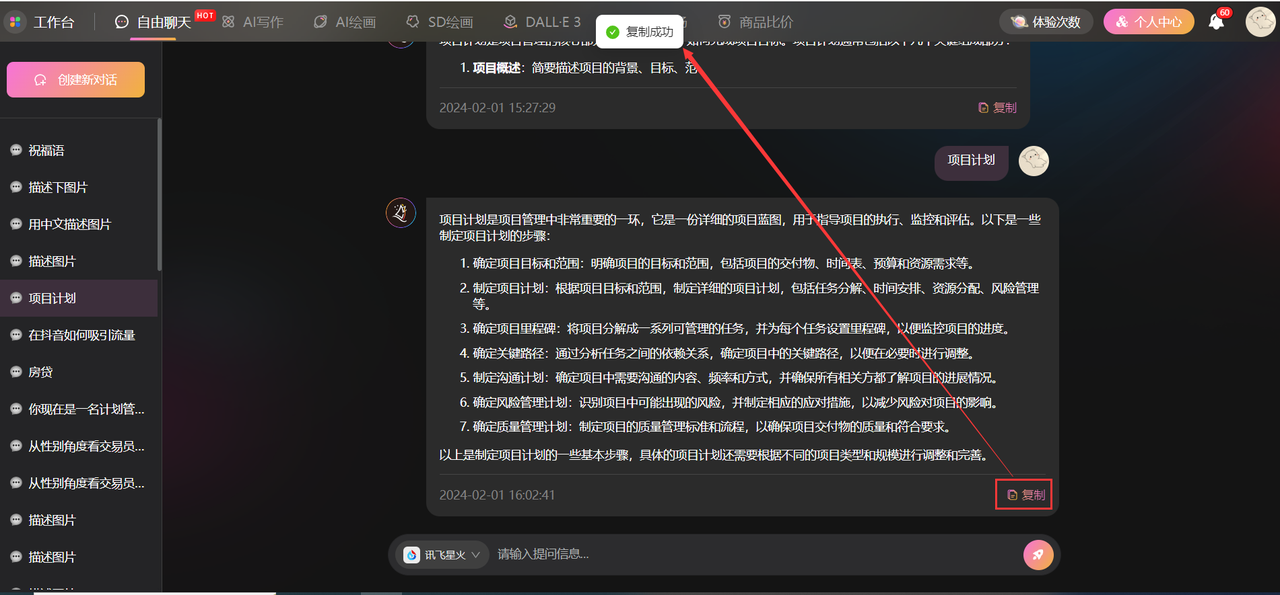
Task: Click the 个人中心 button
Action: point(1148,22)
